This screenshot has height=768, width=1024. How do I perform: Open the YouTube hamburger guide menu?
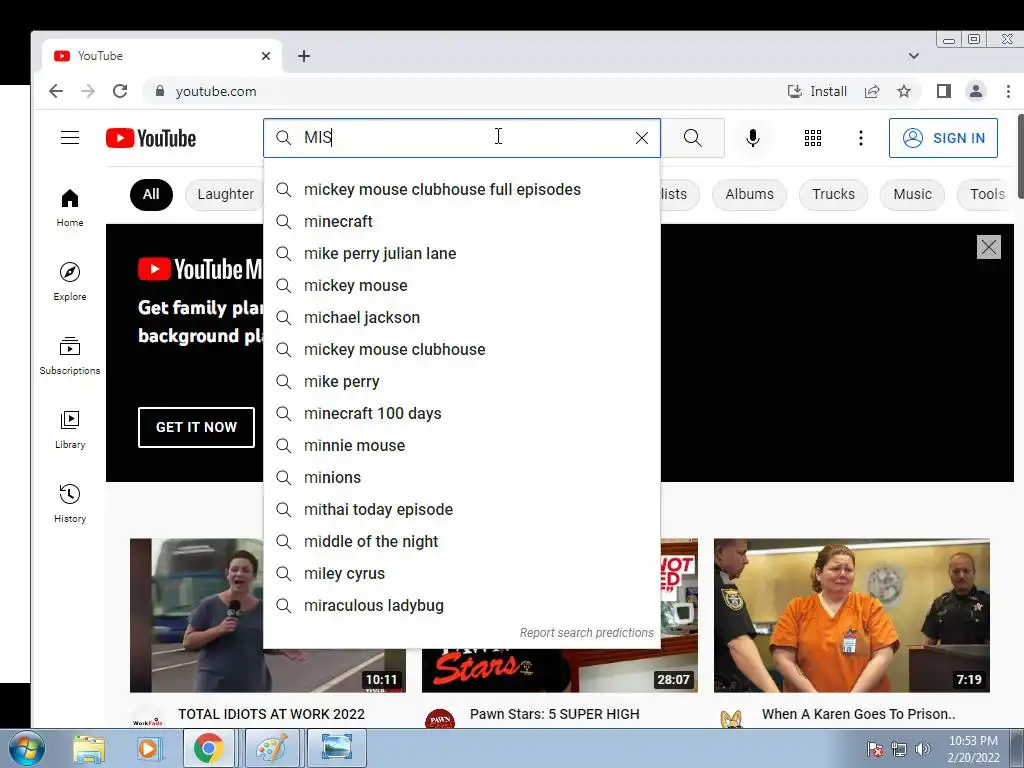click(70, 138)
